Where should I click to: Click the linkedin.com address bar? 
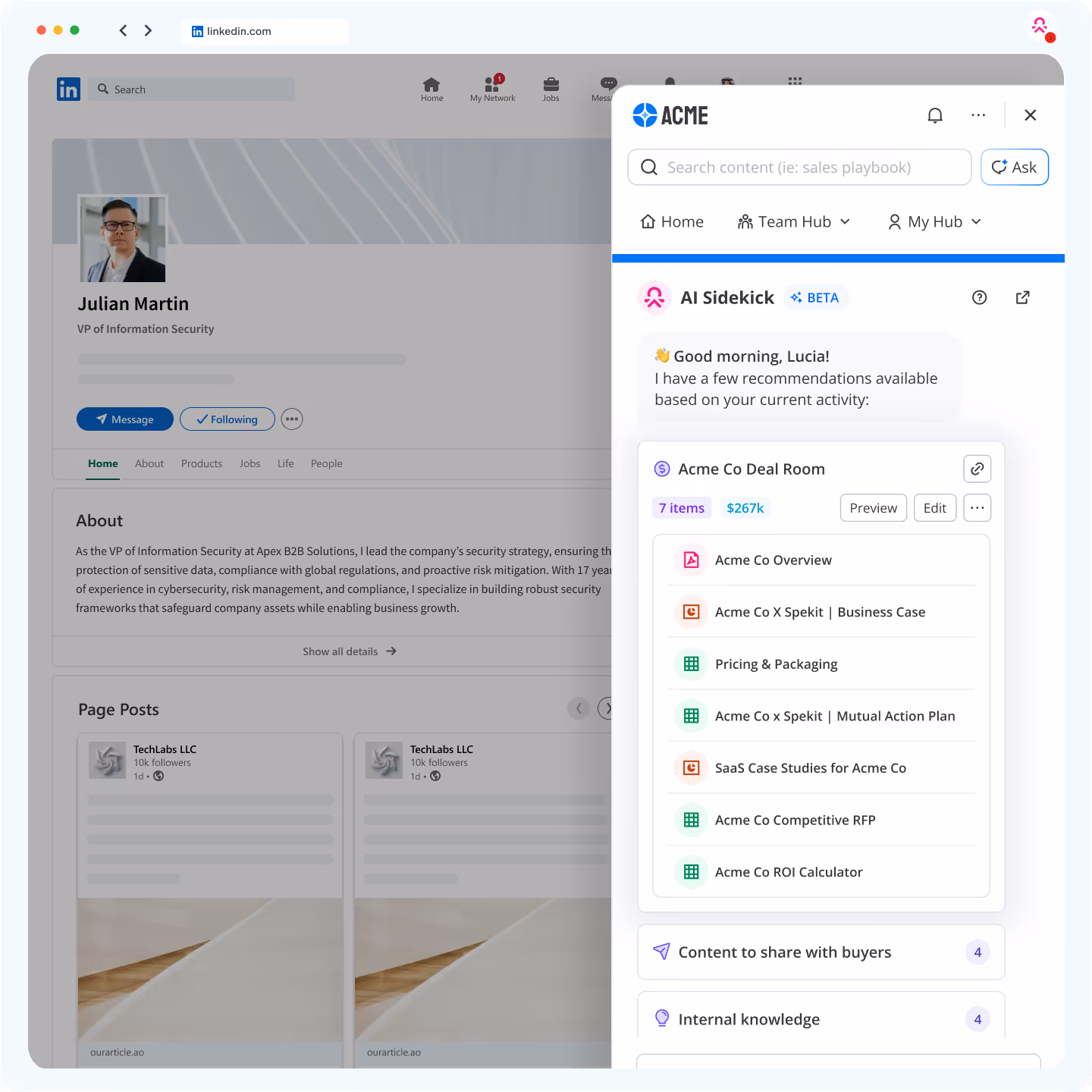[x=265, y=31]
